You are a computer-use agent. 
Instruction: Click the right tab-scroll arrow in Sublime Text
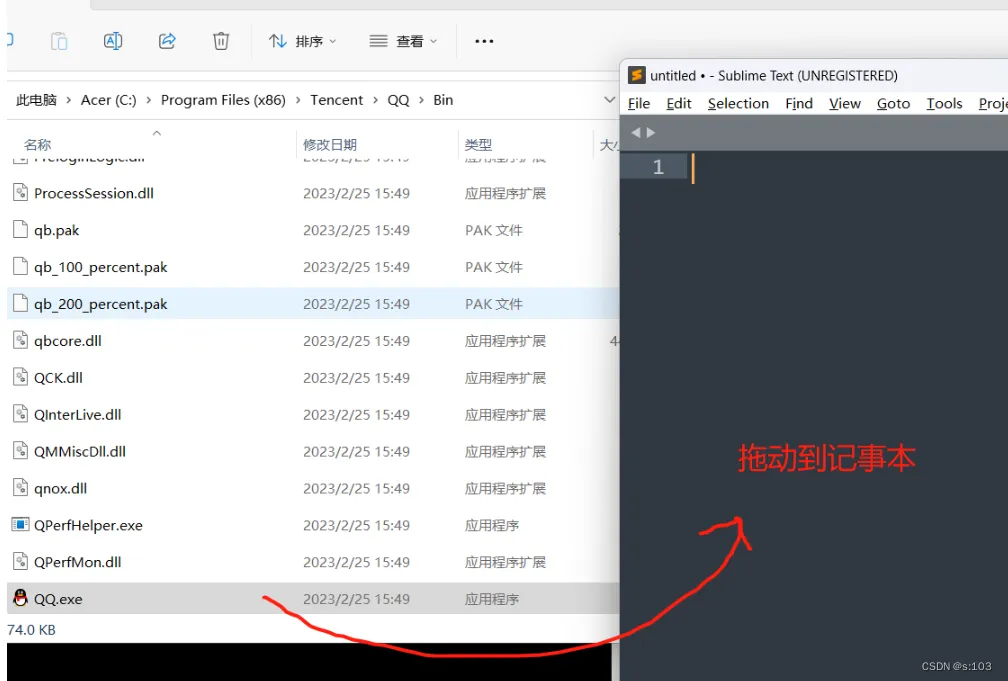pyautogui.click(x=651, y=131)
